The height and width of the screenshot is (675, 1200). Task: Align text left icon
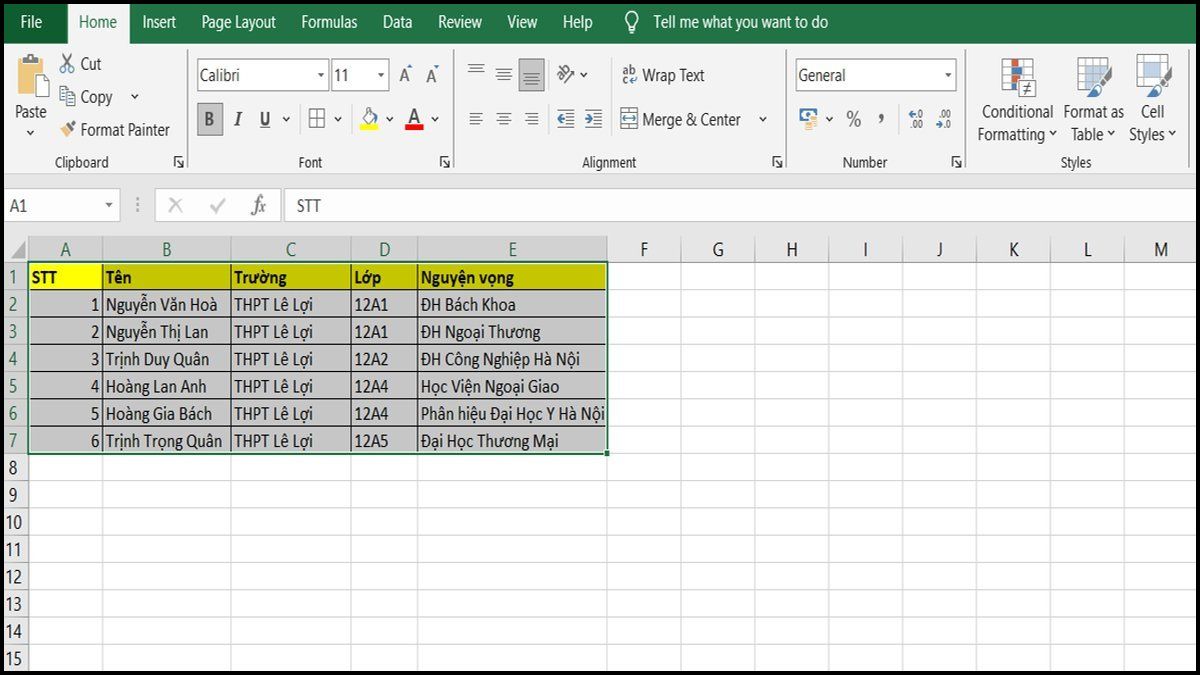[476, 119]
